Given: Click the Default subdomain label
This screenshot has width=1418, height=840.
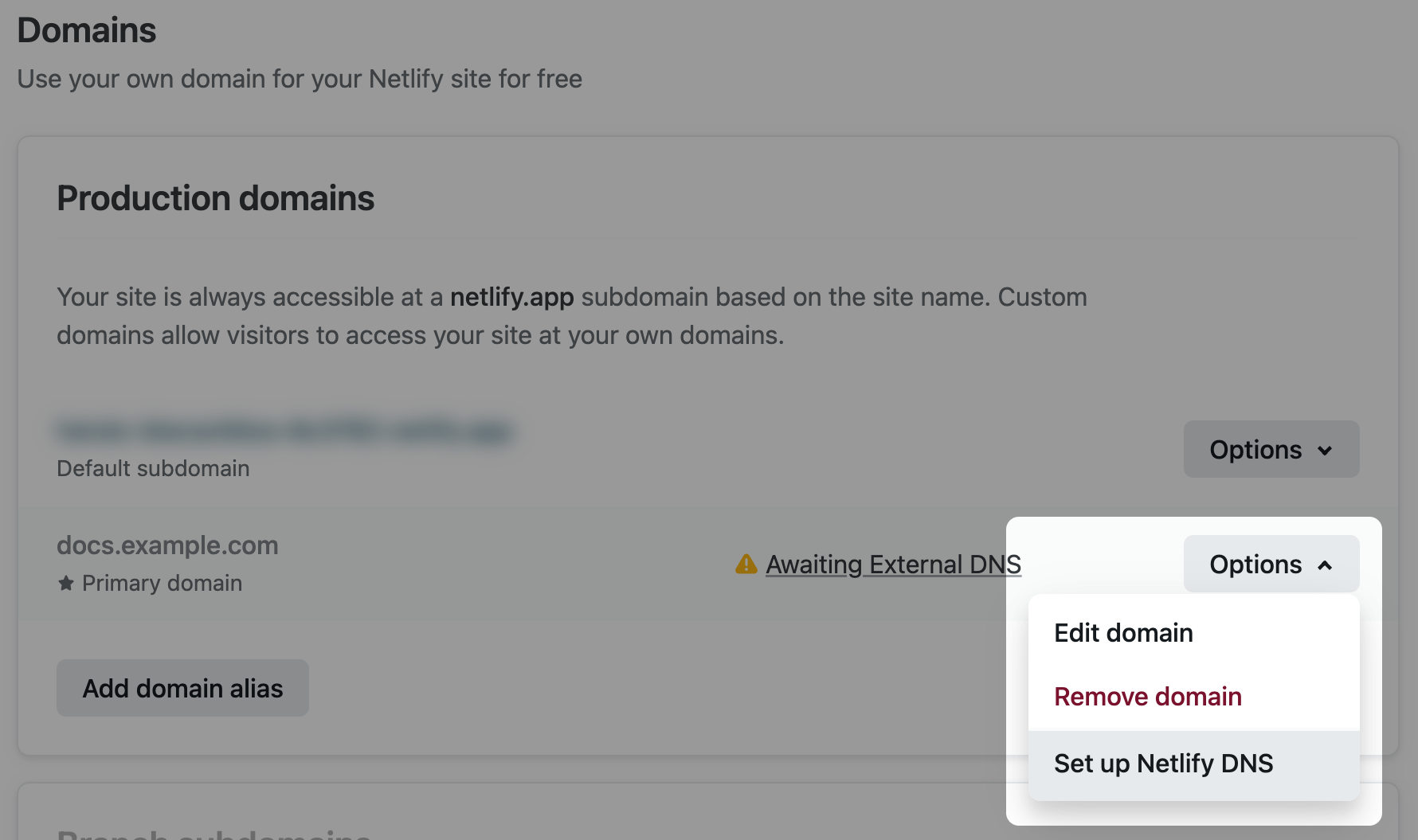Looking at the screenshot, I should click(153, 468).
